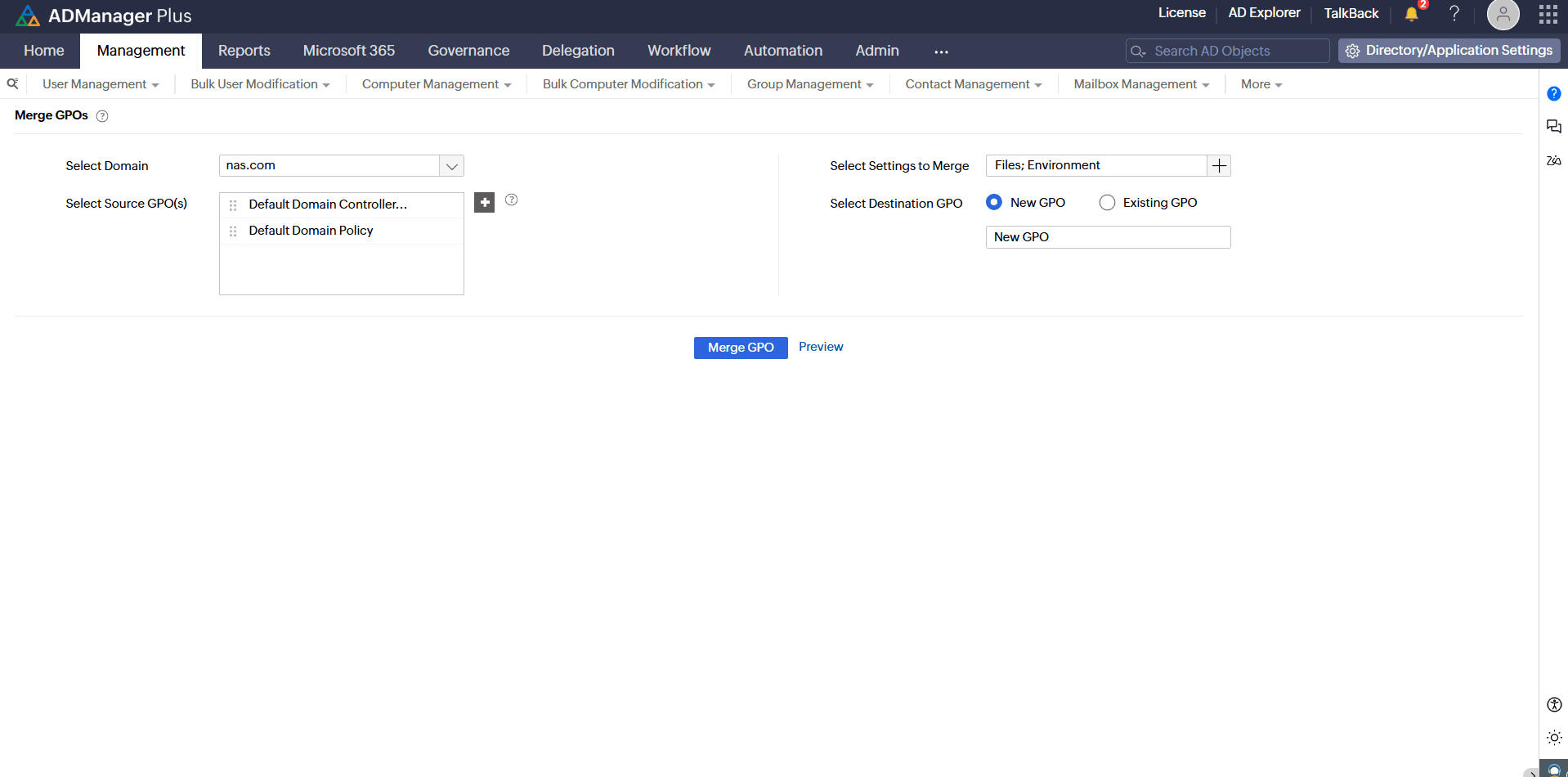This screenshot has height=777, width=1568.
Task: Toggle the light theme sun icon
Action: (1554, 738)
